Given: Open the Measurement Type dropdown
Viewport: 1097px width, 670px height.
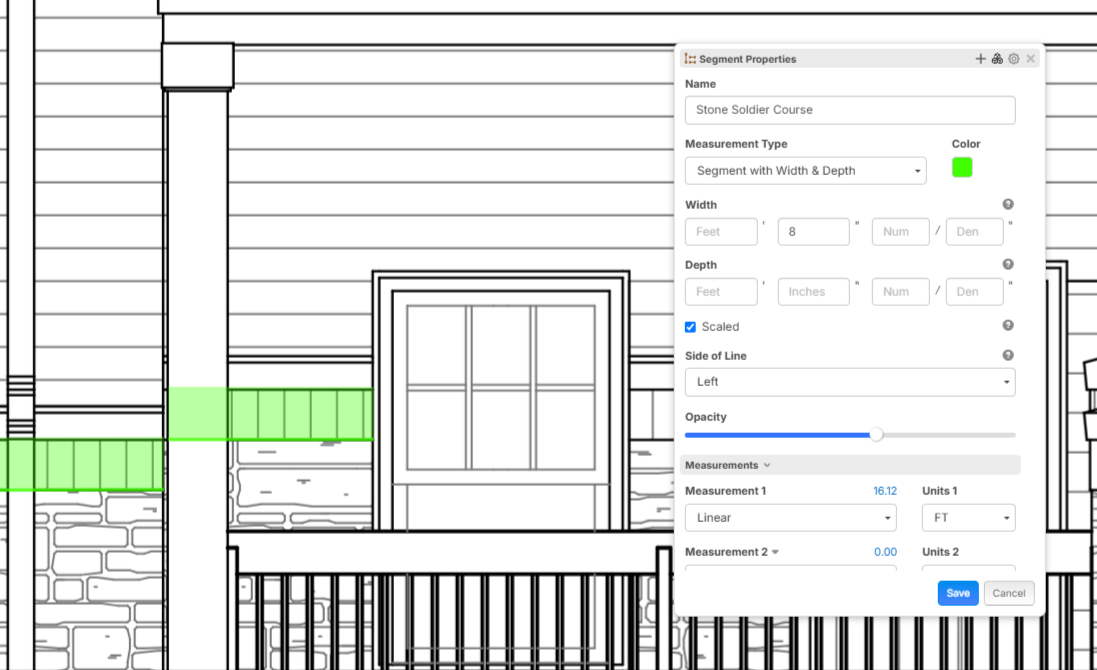Looking at the screenshot, I should tap(806, 171).
